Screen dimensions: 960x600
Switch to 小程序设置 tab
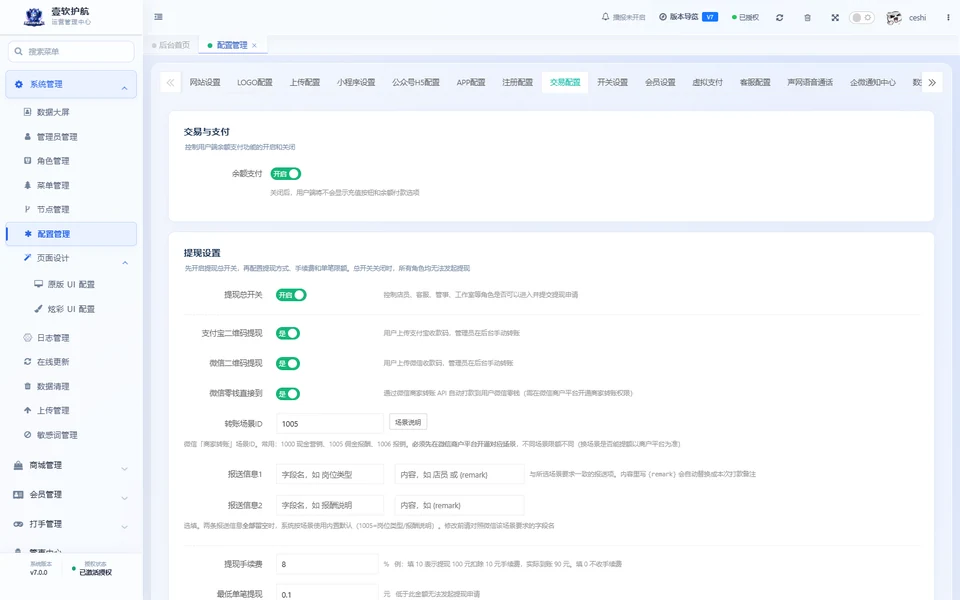coord(356,82)
